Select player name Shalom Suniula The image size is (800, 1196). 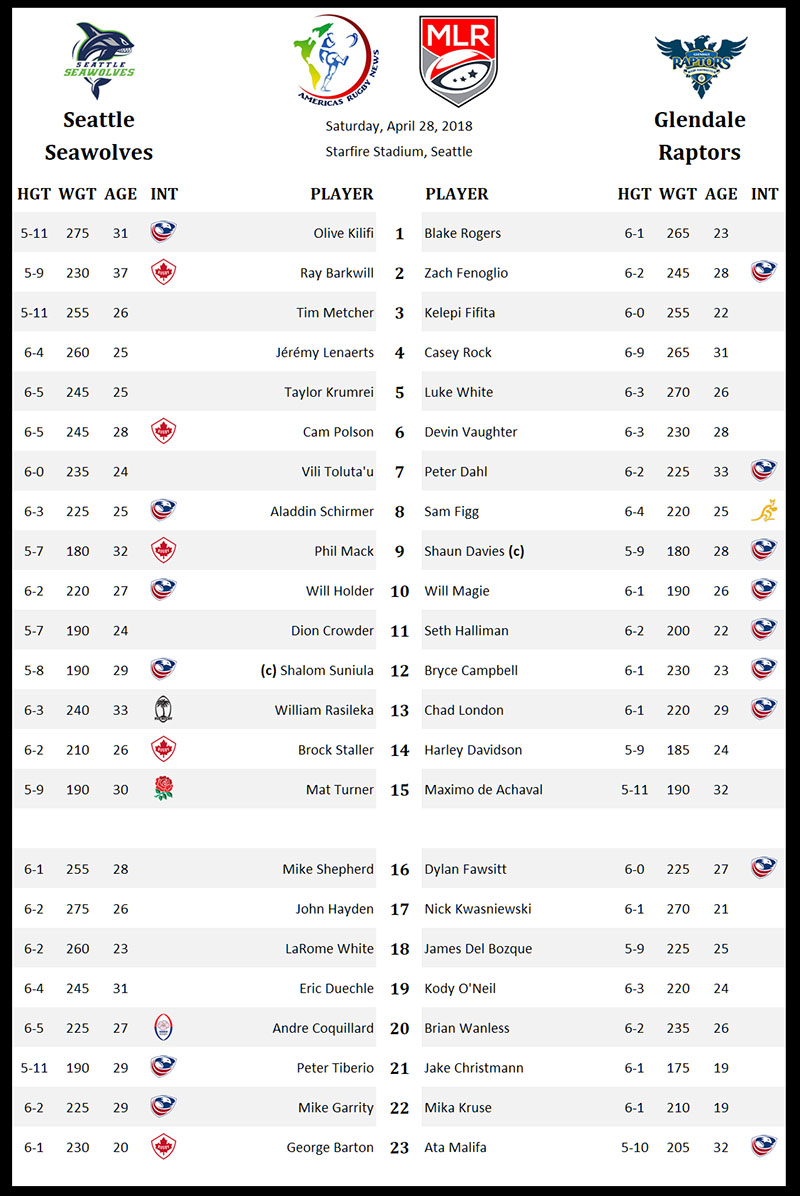click(326, 670)
